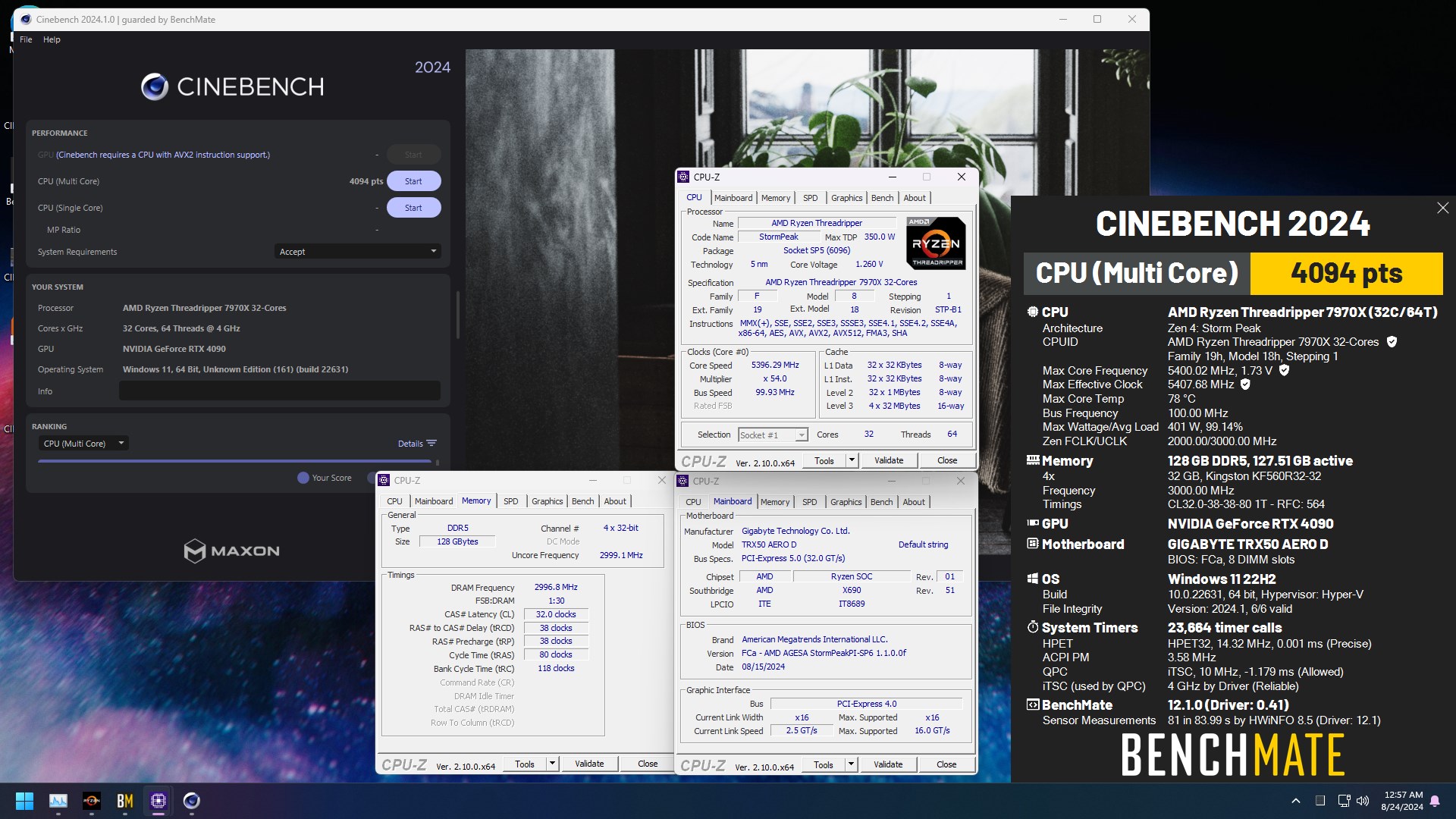The image size is (1456, 819).
Task: Show hidden tray icons
Action: point(1295,801)
